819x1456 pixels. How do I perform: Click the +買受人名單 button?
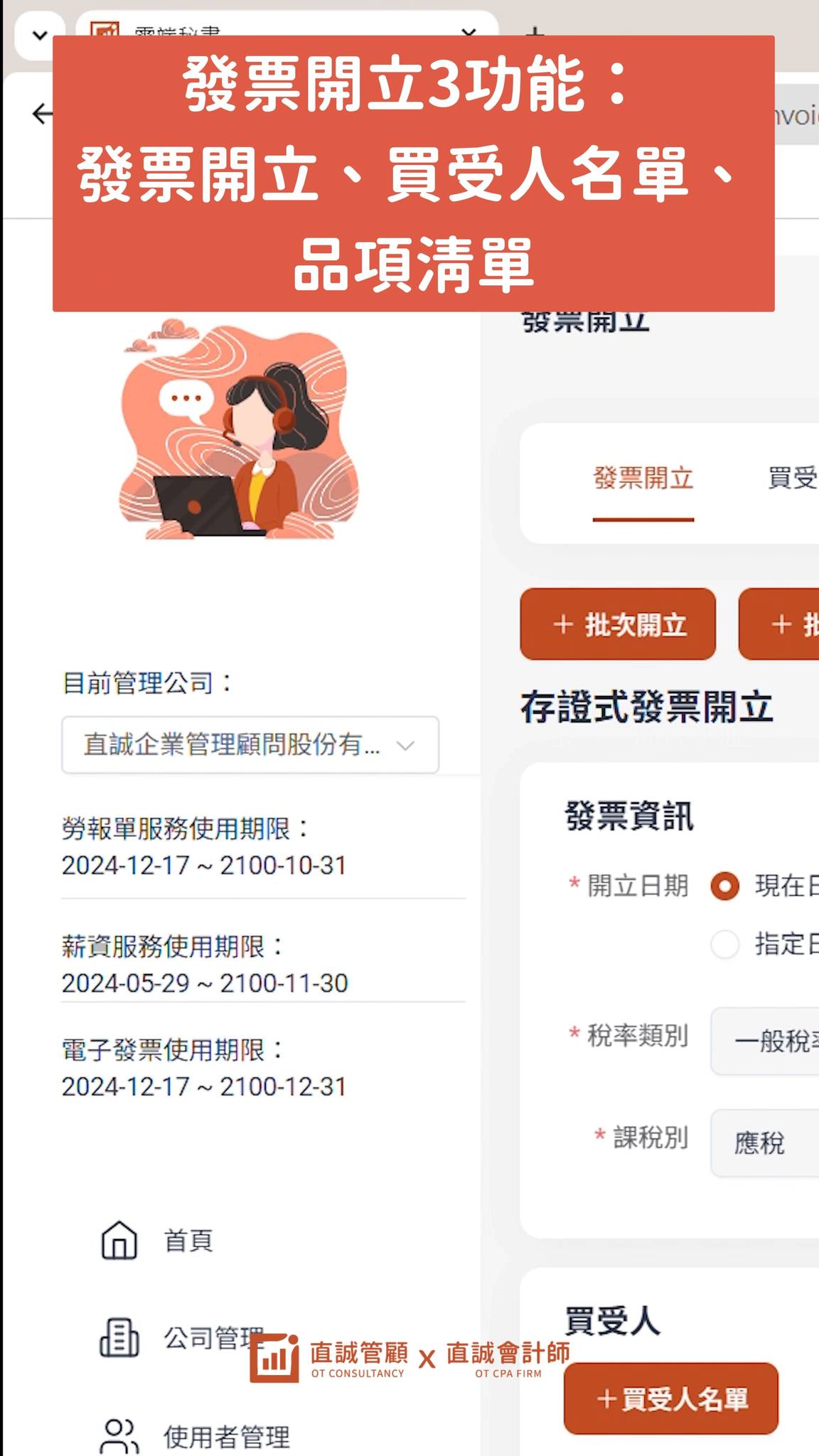point(671,1398)
